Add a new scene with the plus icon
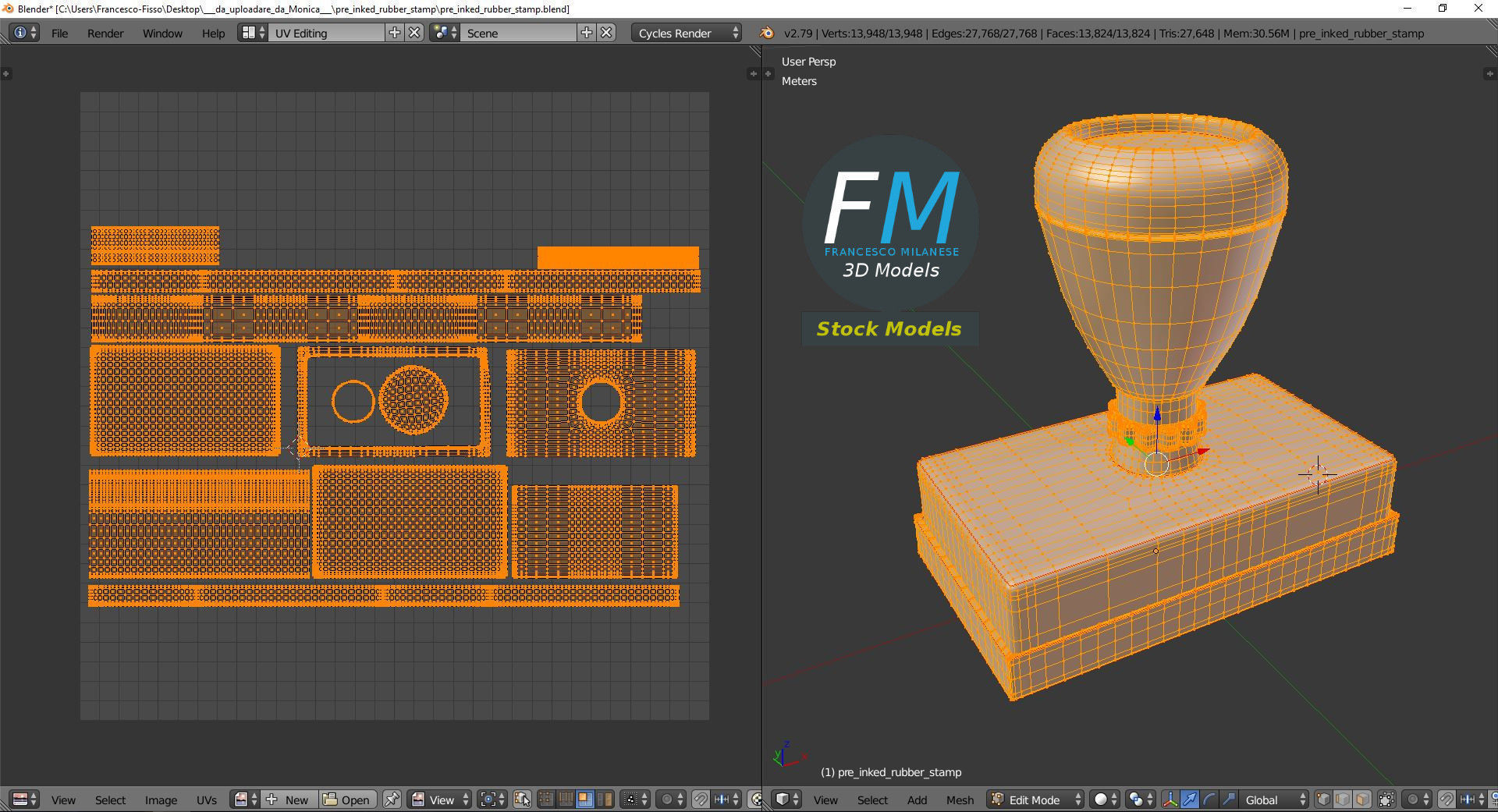The height and width of the screenshot is (812, 1498). pos(587,33)
